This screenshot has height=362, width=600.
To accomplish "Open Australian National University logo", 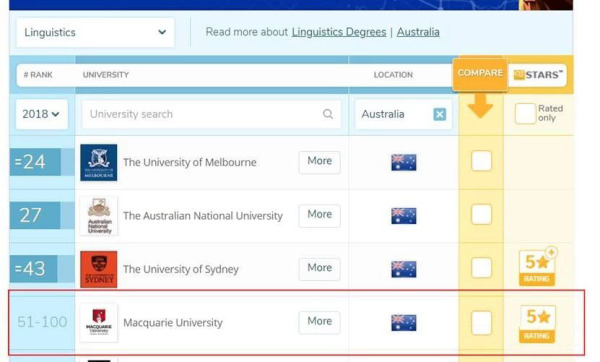I will pos(99,216).
